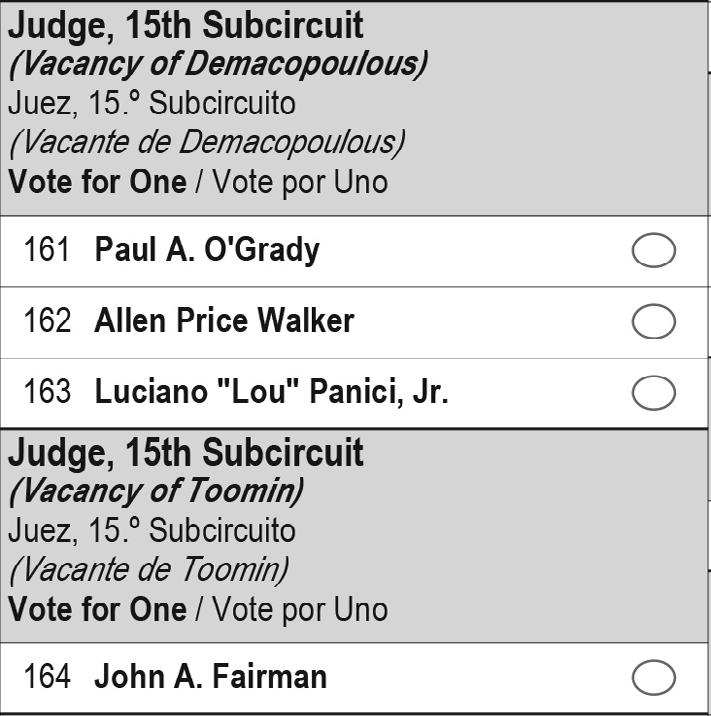Click the "(Vacante de Toomin)" Spanish line
711x716 pixels.
[x=149, y=570]
